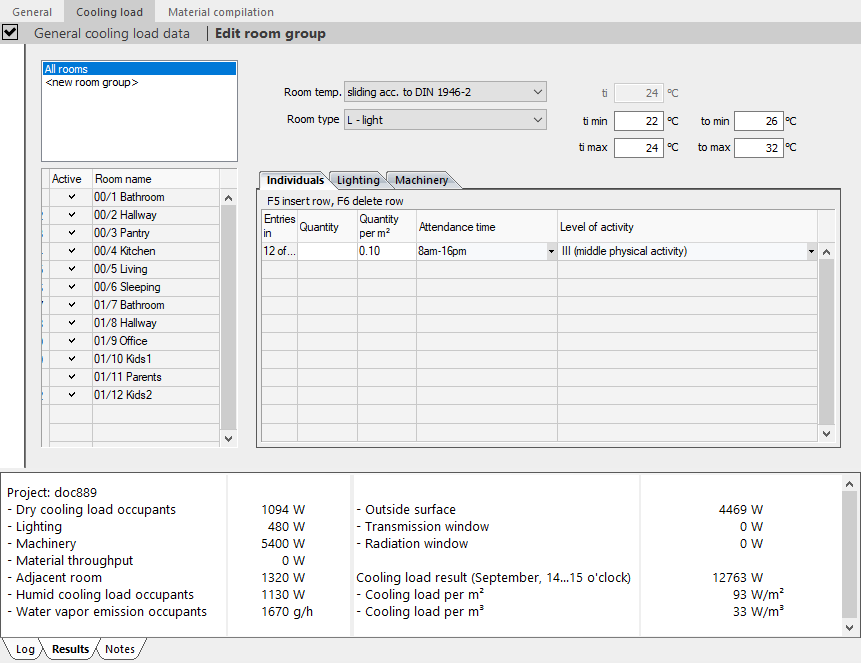The width and height of the screenshot is (861, 663).
Task: Click the to min input field
Action: pos(759,121)
